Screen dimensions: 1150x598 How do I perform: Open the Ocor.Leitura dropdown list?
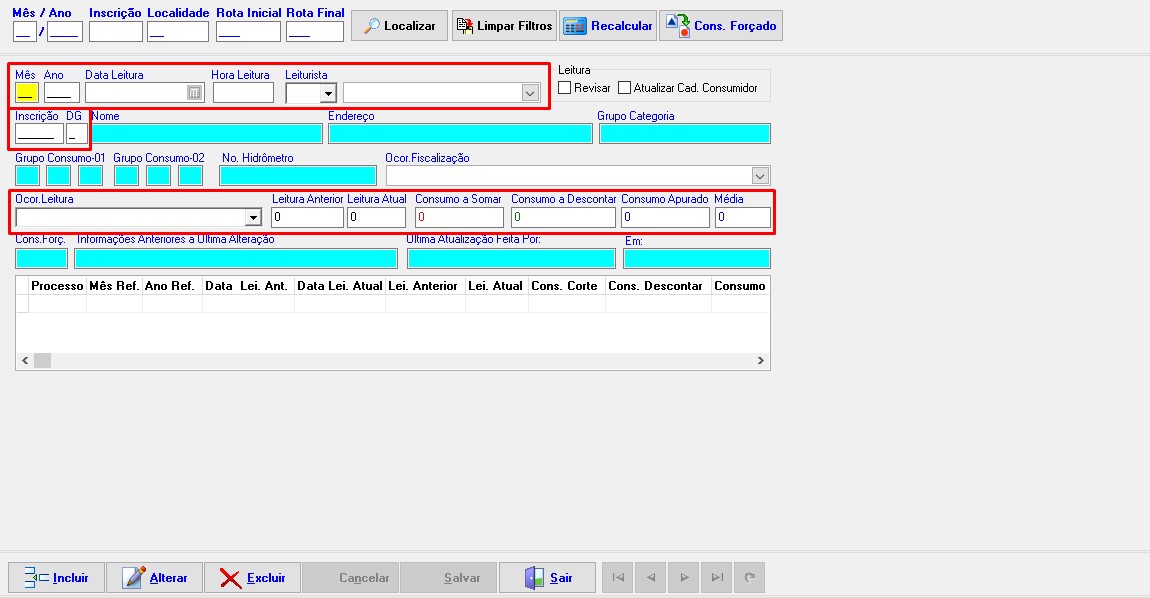253,218
